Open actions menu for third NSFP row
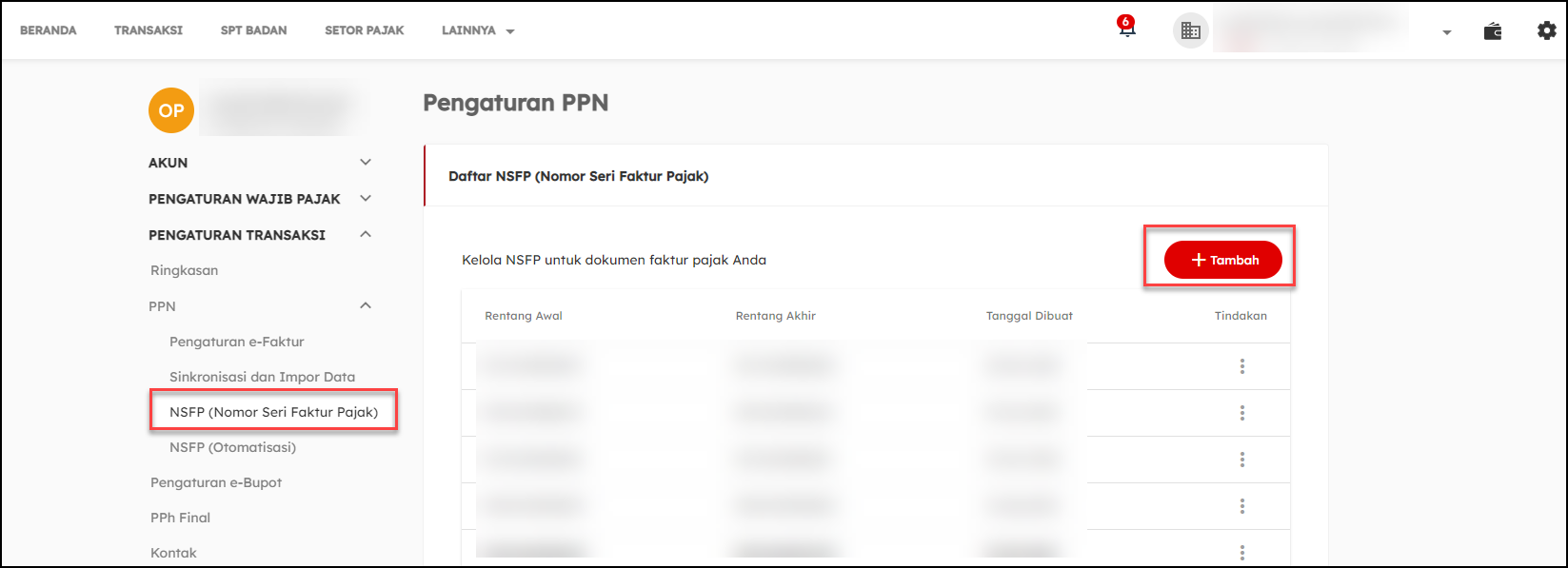Screen dimensions: 1568x568 1241,460
